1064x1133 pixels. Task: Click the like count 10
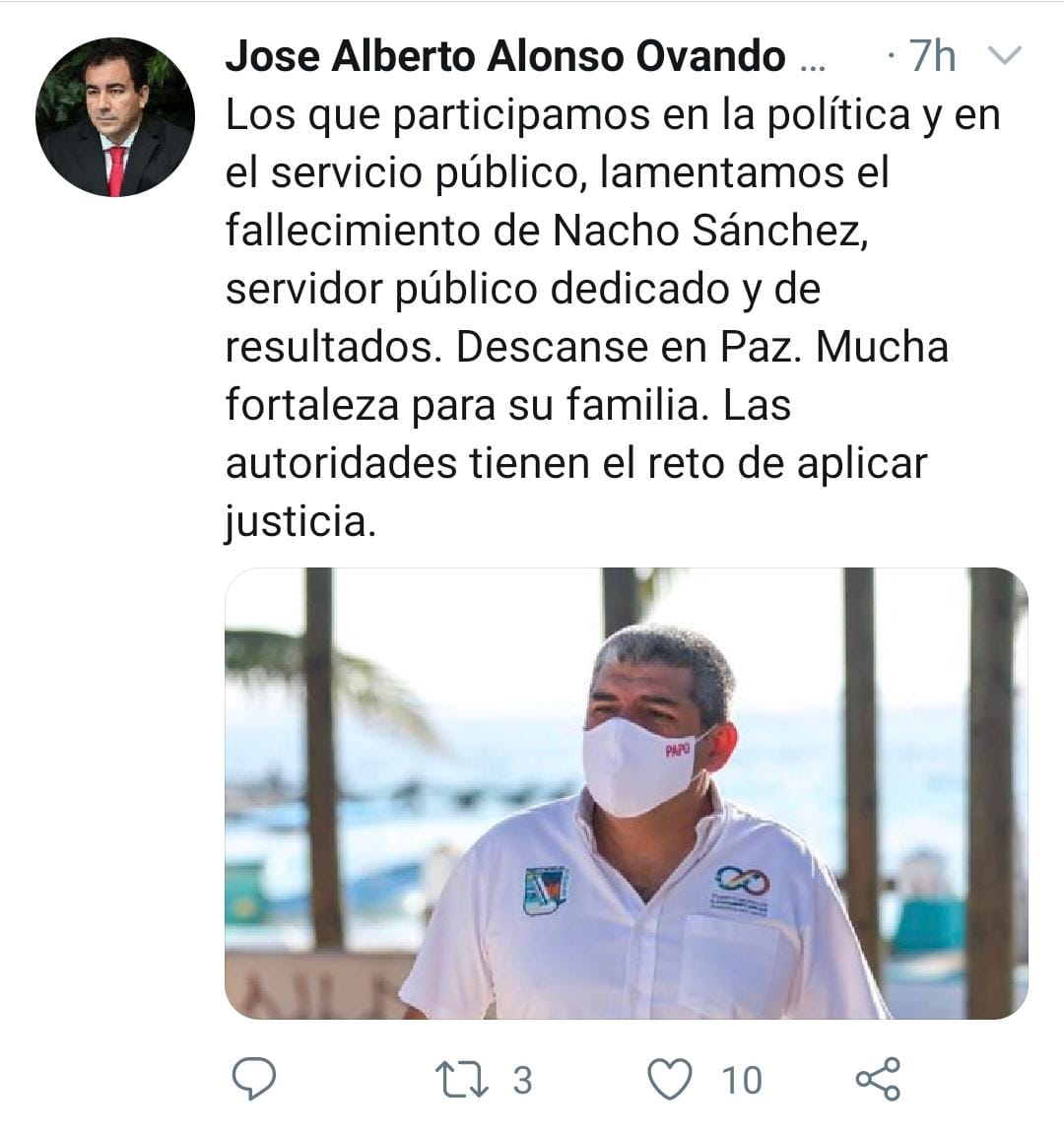point(742,1081)
